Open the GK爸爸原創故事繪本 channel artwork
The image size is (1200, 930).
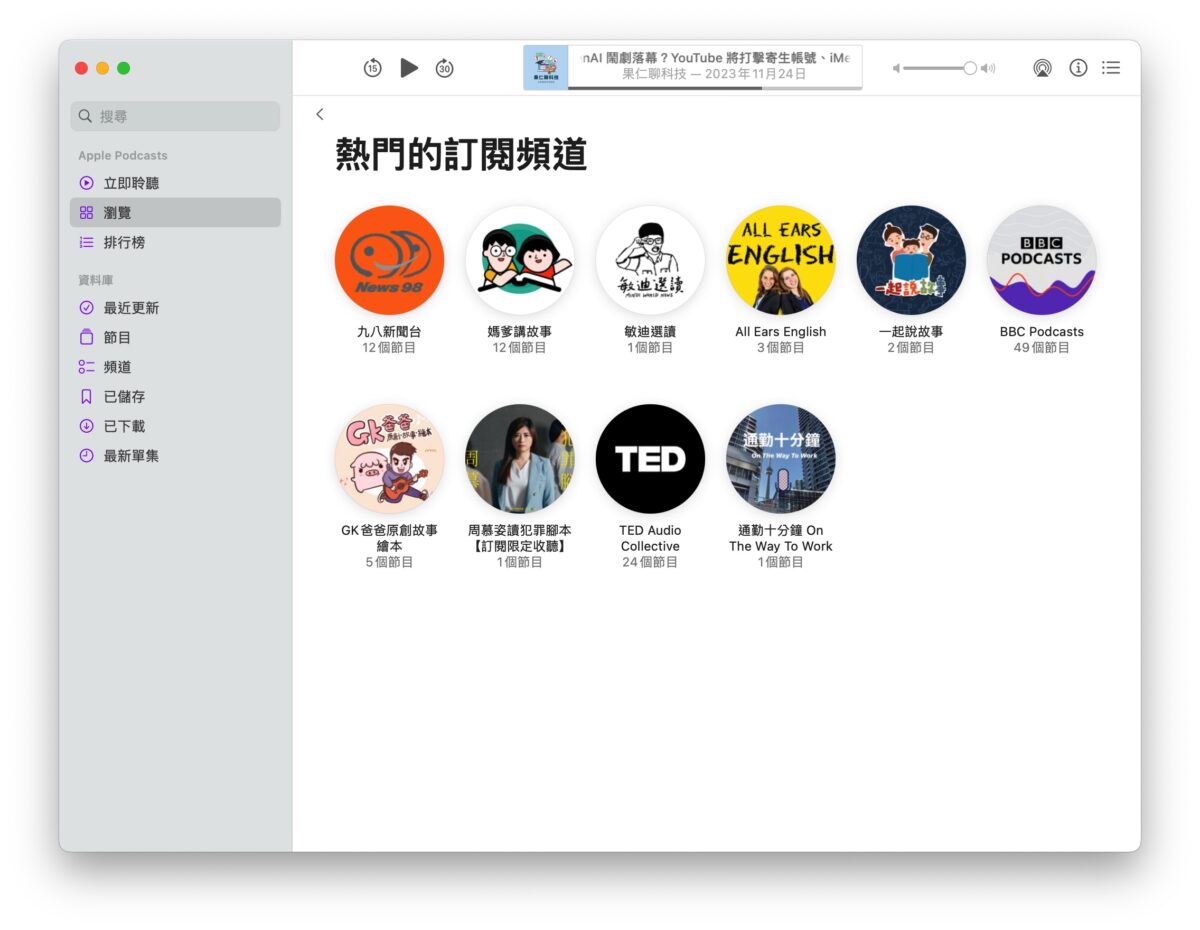pos(389,459)
